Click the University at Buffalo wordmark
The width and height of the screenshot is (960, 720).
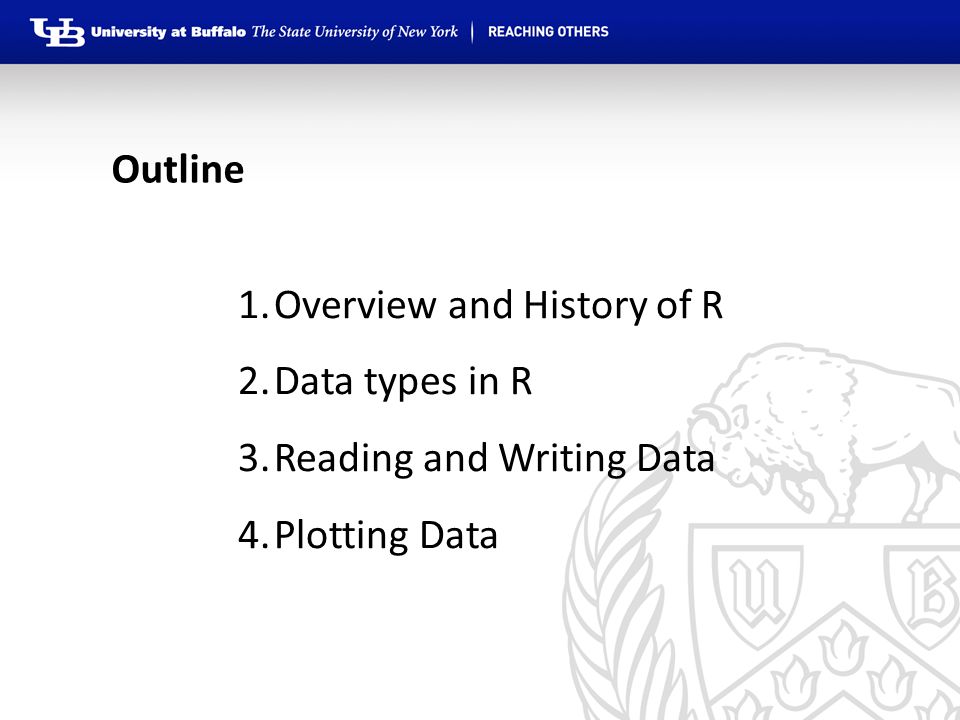click(x=168, y=32)
